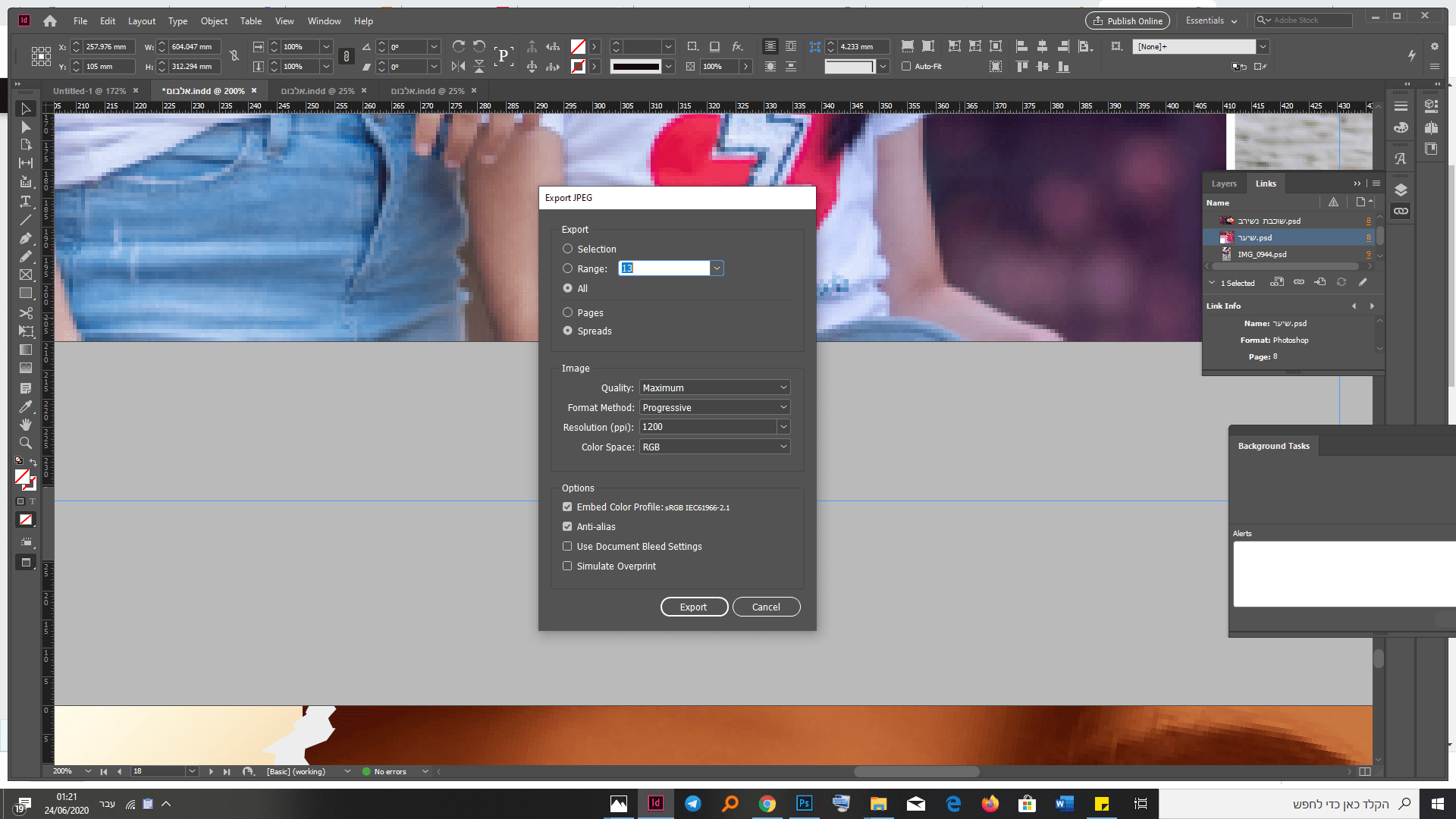Click the Range page number field
The width and height of the screenshot is (1456, 819).
point(664,268)
